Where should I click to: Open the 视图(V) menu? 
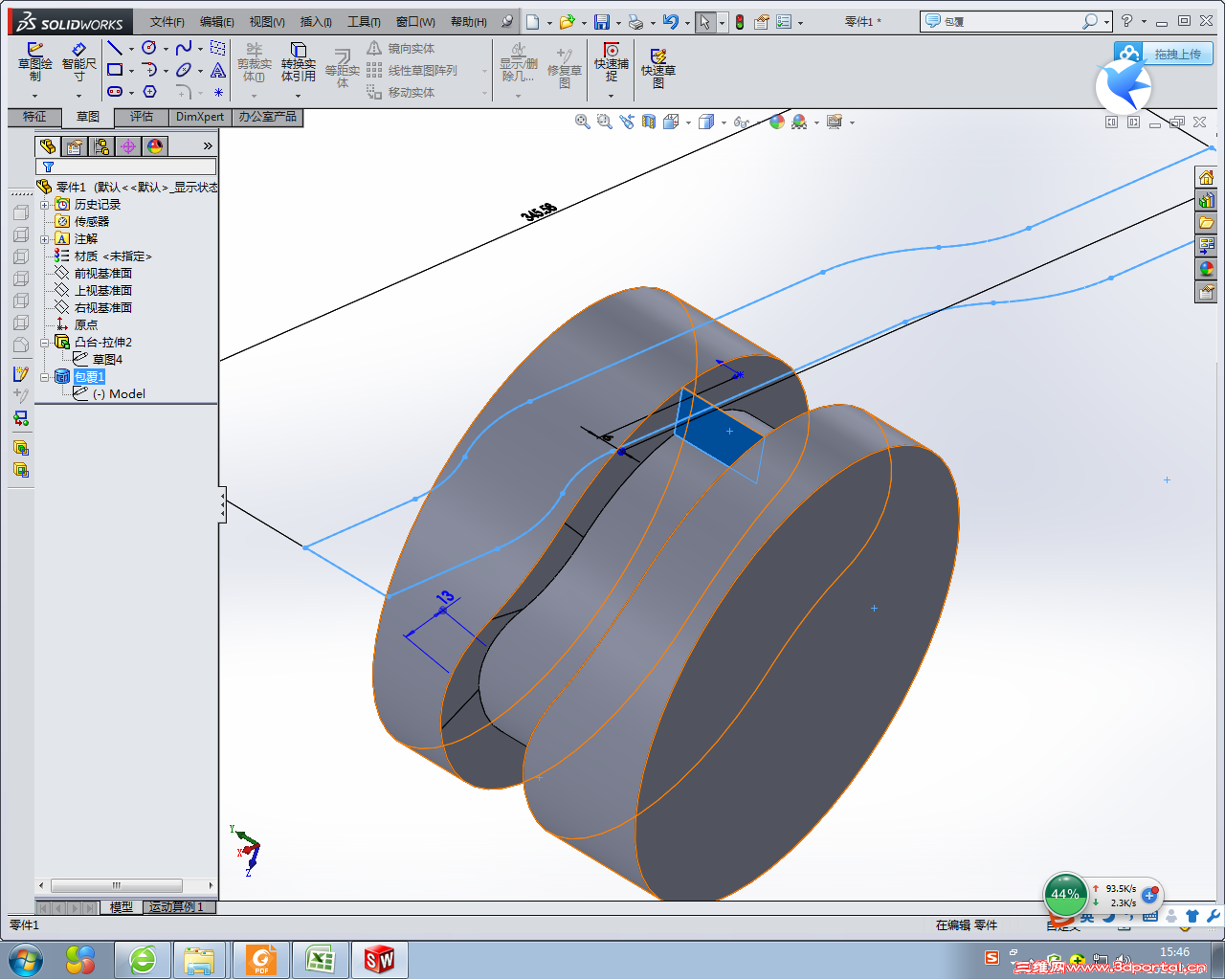(x=267, y=22)
